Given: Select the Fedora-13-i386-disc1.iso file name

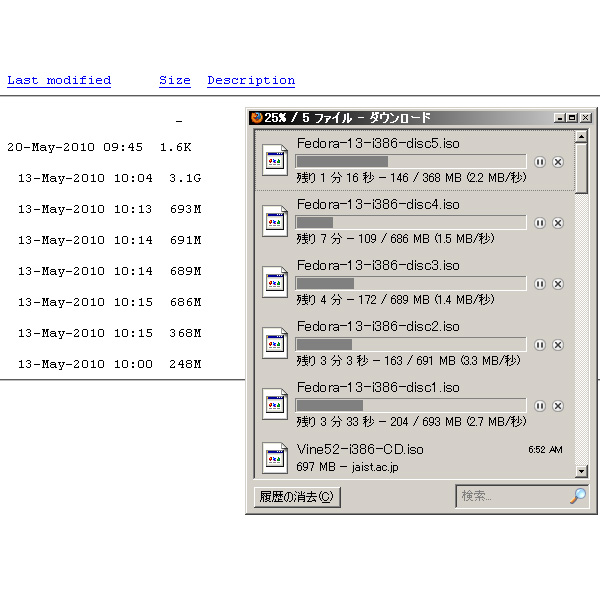Looking at the screenshot, I should coord(378,387).
